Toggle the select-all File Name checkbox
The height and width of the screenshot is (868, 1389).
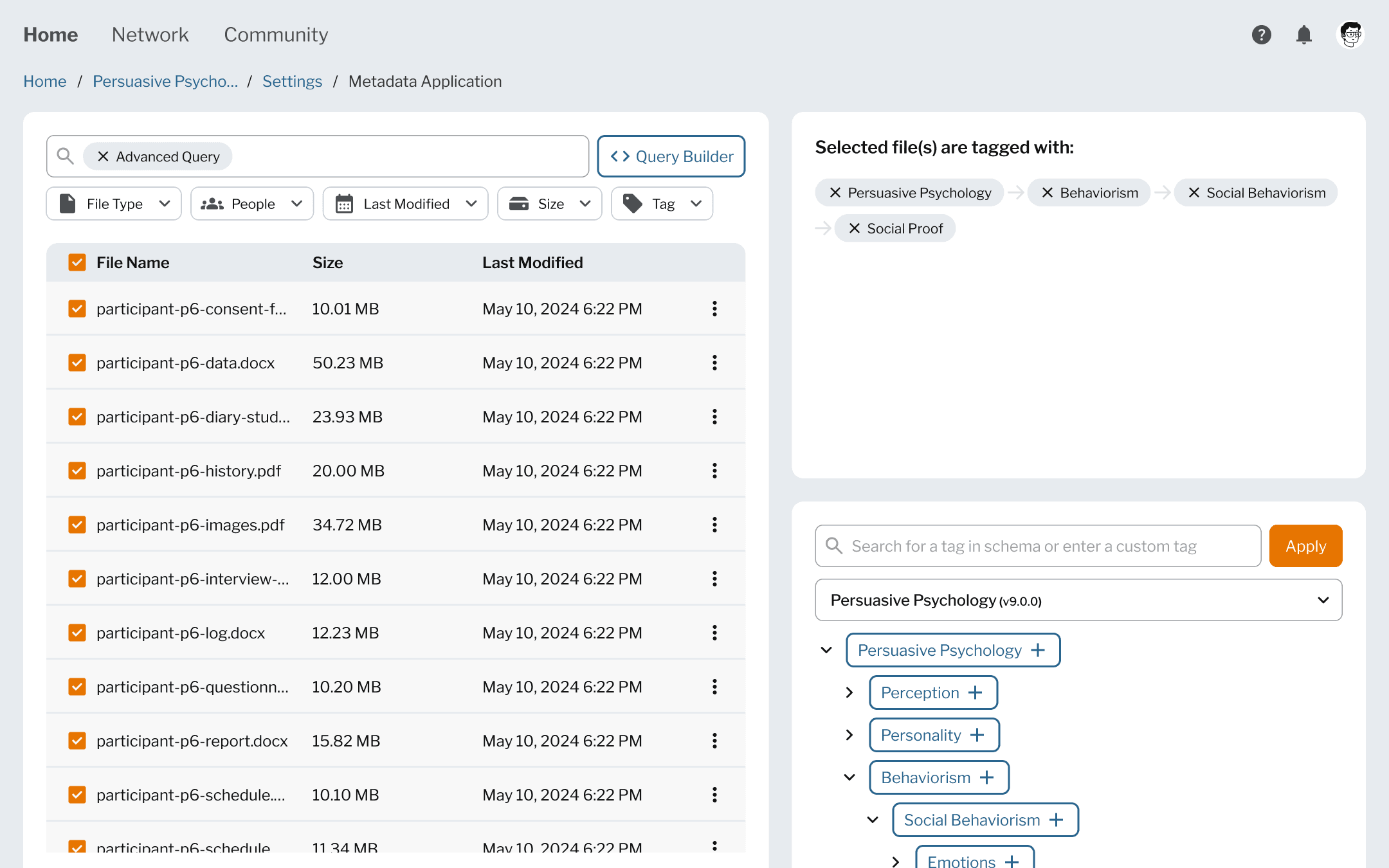click(77, 262)
